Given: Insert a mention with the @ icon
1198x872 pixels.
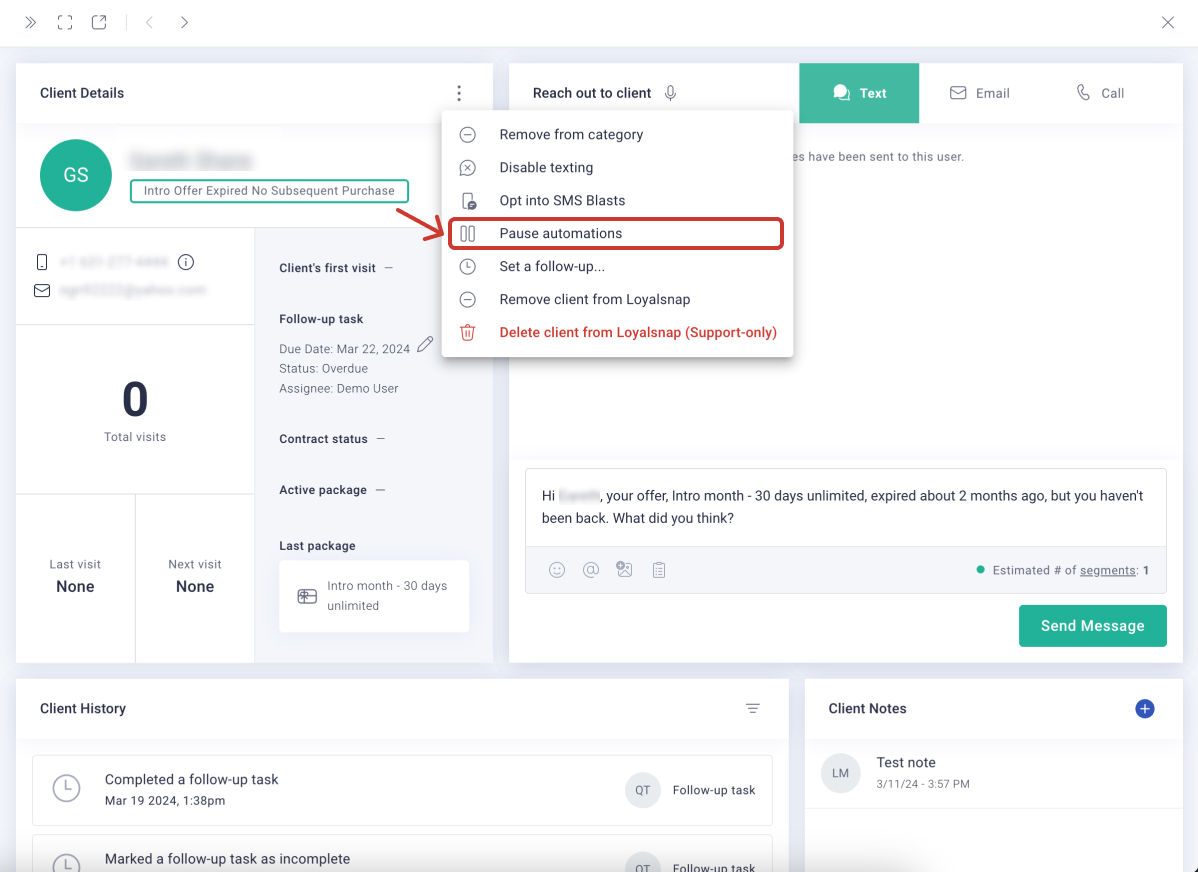Looking at the screenshot, I should pos(591,570).
